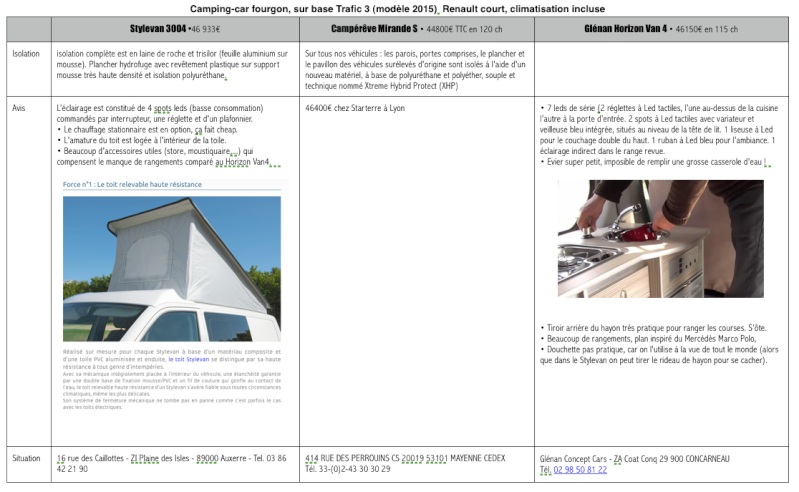Click address '414 RUE DES PERROUINS CS 20019 53101 MAYENNE'
The height and width of the screenshot is (492, 799).
pyautogui.click(x=405, y=458)
